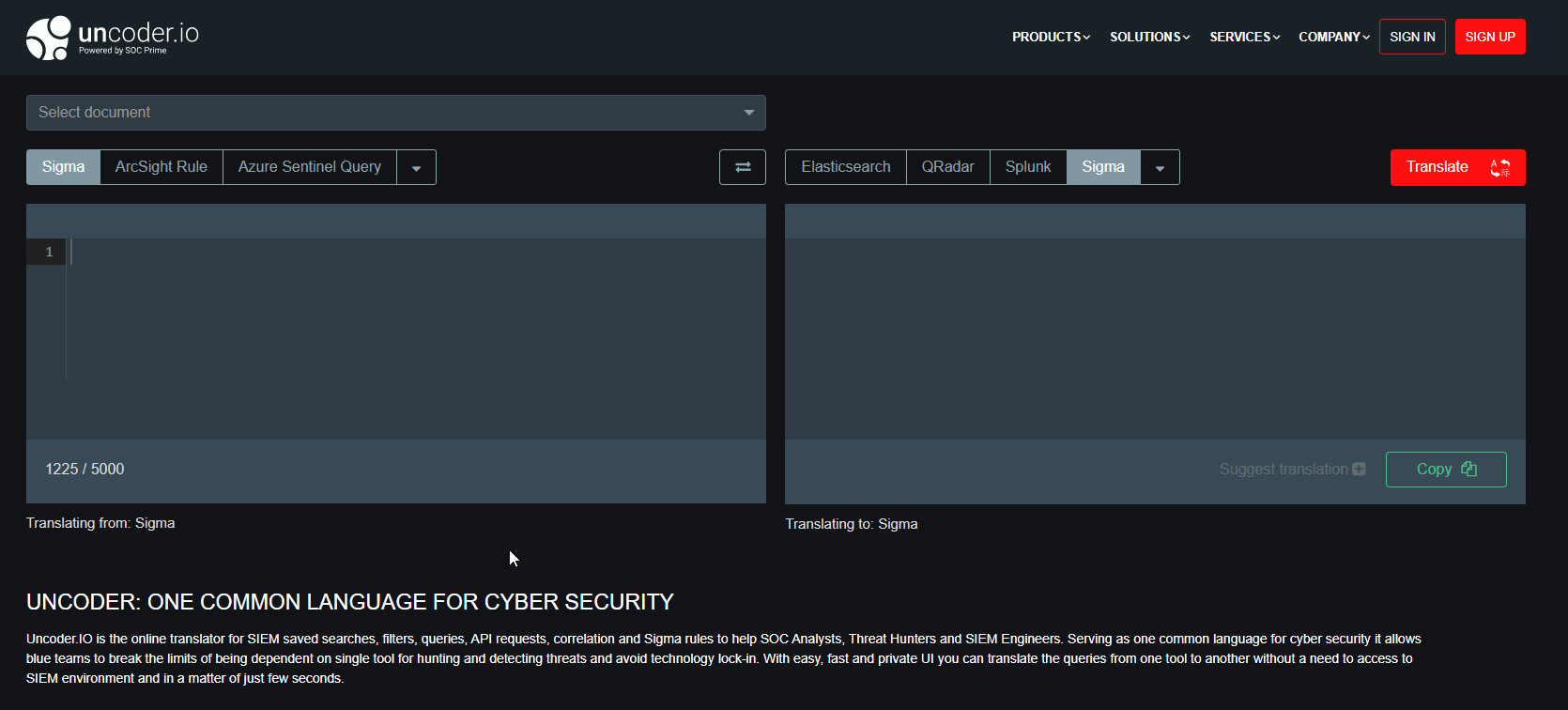Click the translated output pane

1155,338
